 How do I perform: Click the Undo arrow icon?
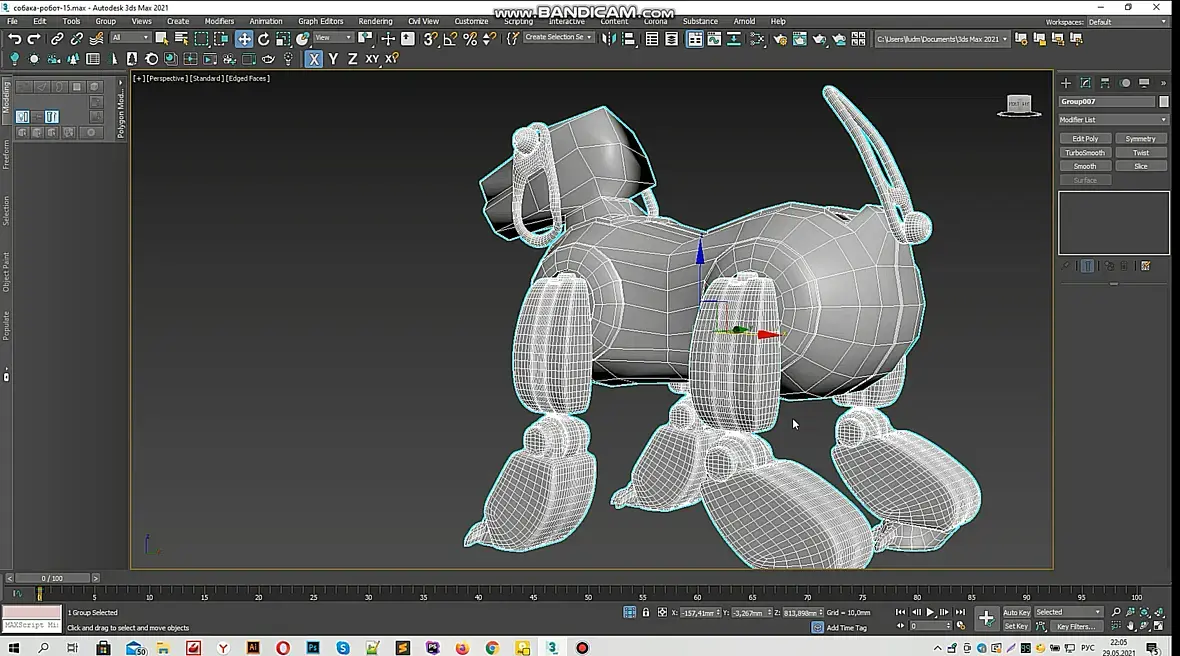coord(14,39)
